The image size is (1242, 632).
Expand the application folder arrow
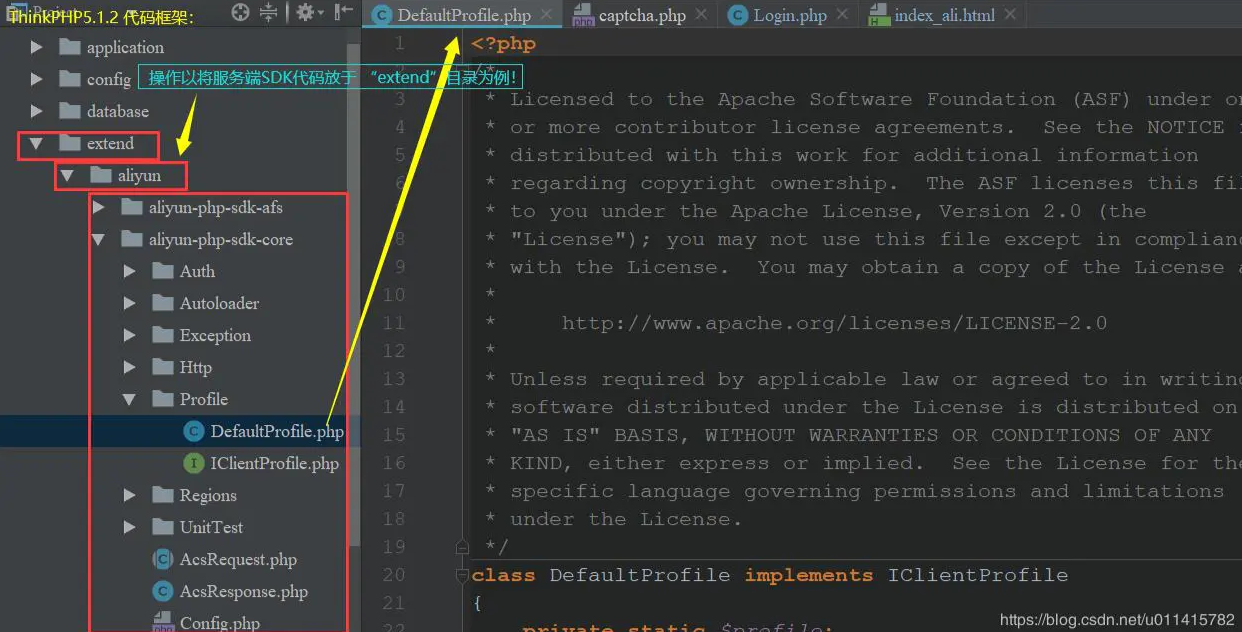37,47
